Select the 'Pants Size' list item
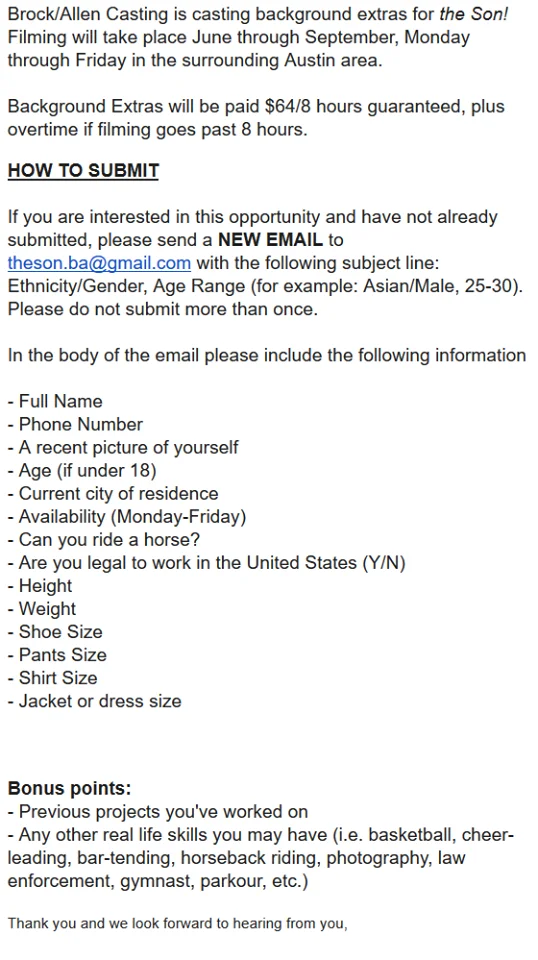538x960 pixels. 57,655
